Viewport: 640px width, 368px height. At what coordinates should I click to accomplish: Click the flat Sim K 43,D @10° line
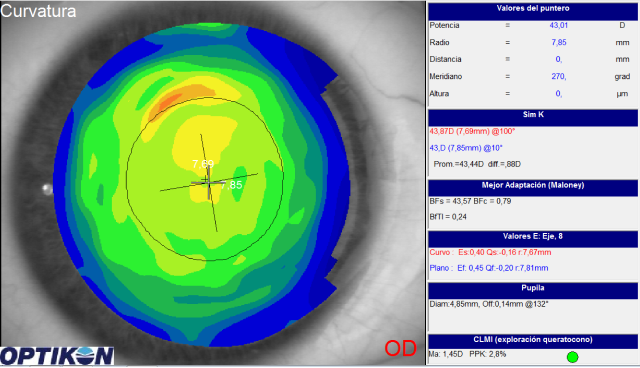click(x=466, y=148)
